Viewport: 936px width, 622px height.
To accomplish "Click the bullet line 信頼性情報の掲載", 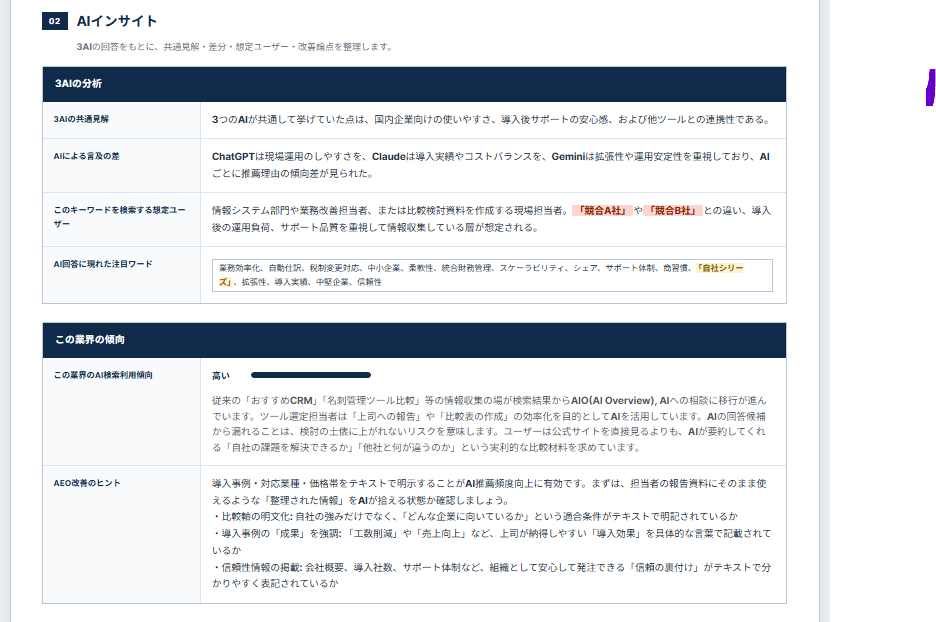I will pyautogui.click(x=491, y=575).
